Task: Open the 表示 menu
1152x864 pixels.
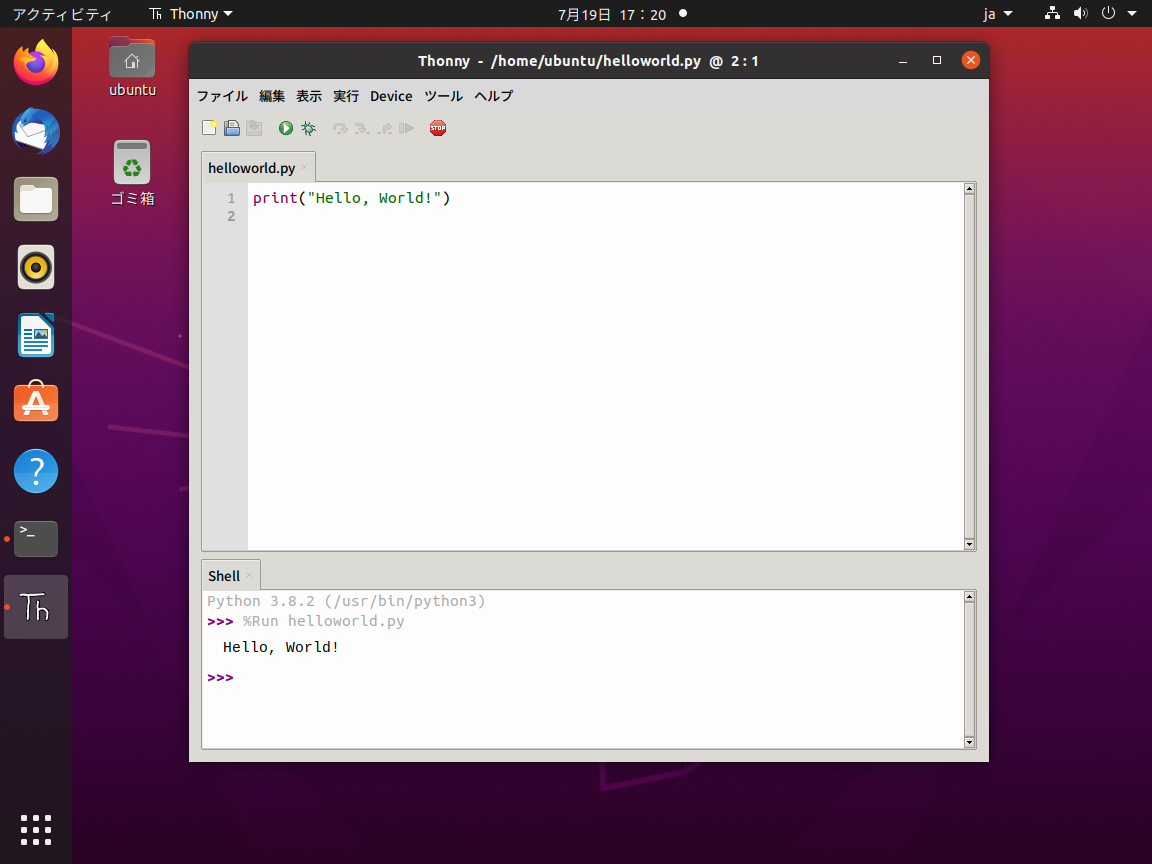Action: 309,96
